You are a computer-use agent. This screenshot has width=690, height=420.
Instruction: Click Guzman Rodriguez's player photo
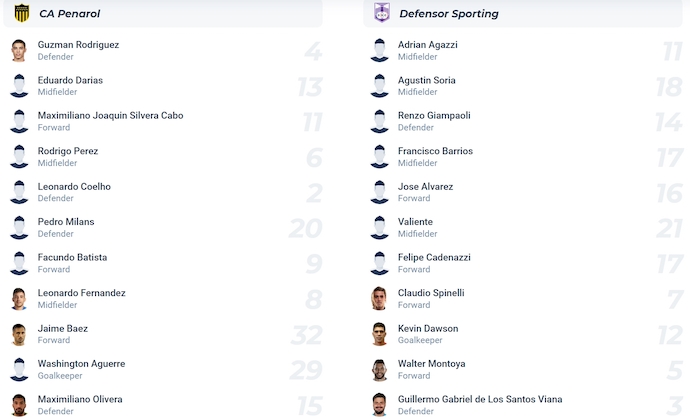19,51
